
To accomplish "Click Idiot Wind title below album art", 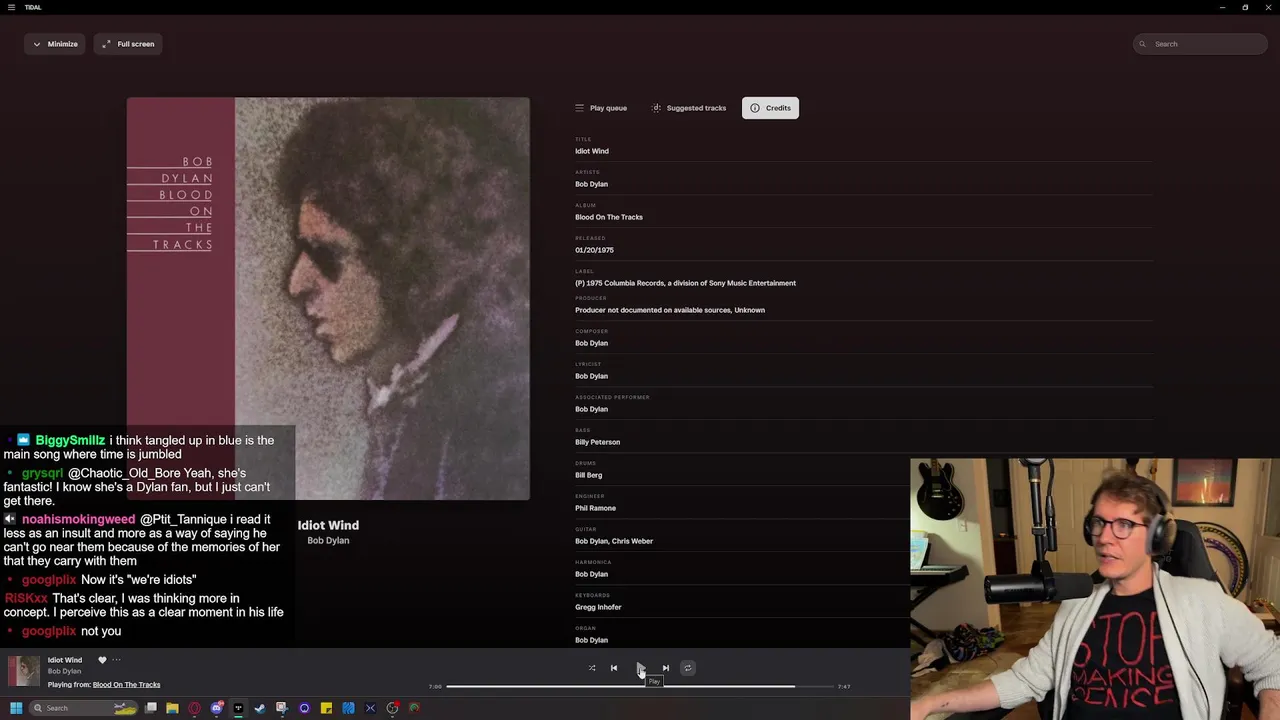I will click(328, 525).
